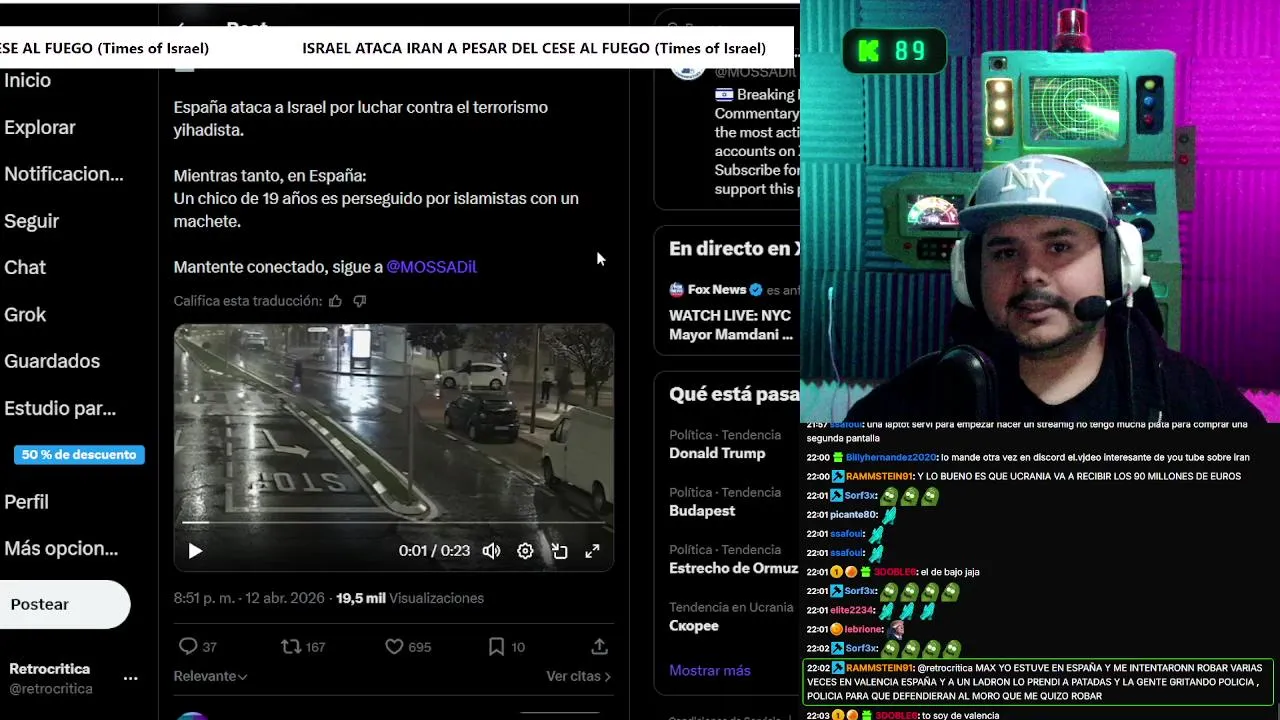The width and height of the screenshot is (1280, 720).
Task: Click the 50 % de descuento badge
Action: tap(79, 455)
